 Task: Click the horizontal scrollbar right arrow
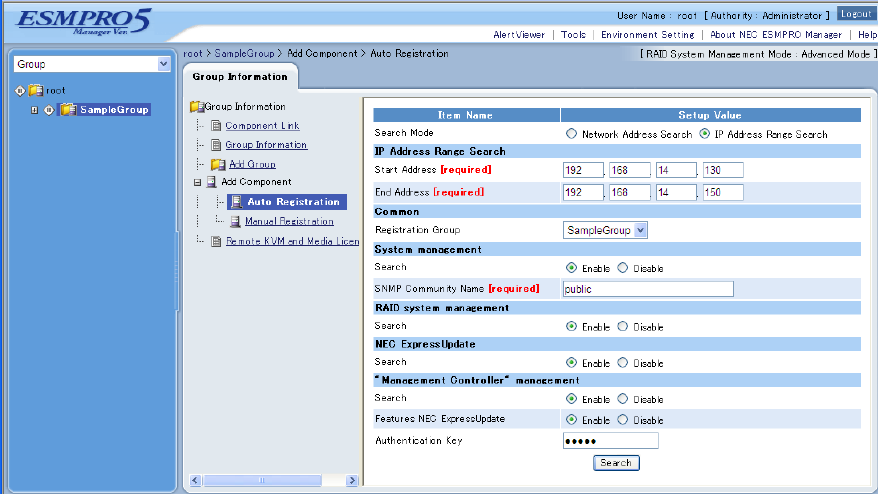[352, 480]
